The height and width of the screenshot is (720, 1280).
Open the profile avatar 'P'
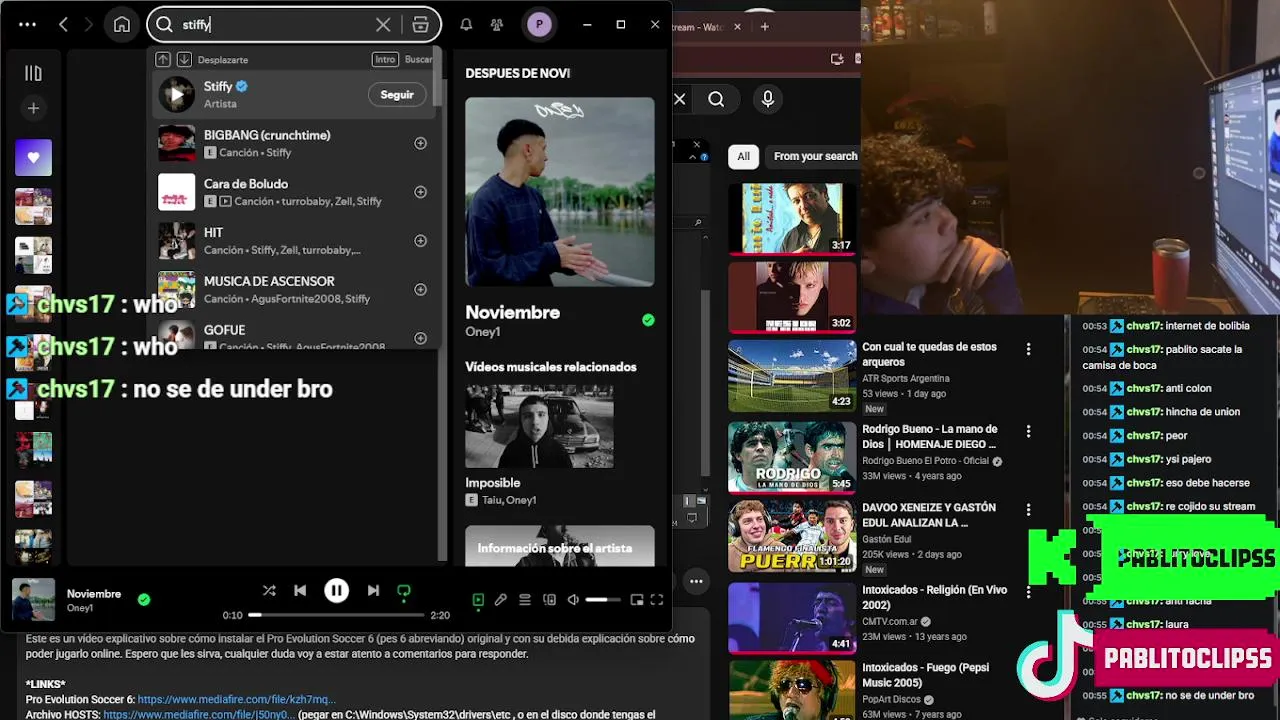point(539,25)
